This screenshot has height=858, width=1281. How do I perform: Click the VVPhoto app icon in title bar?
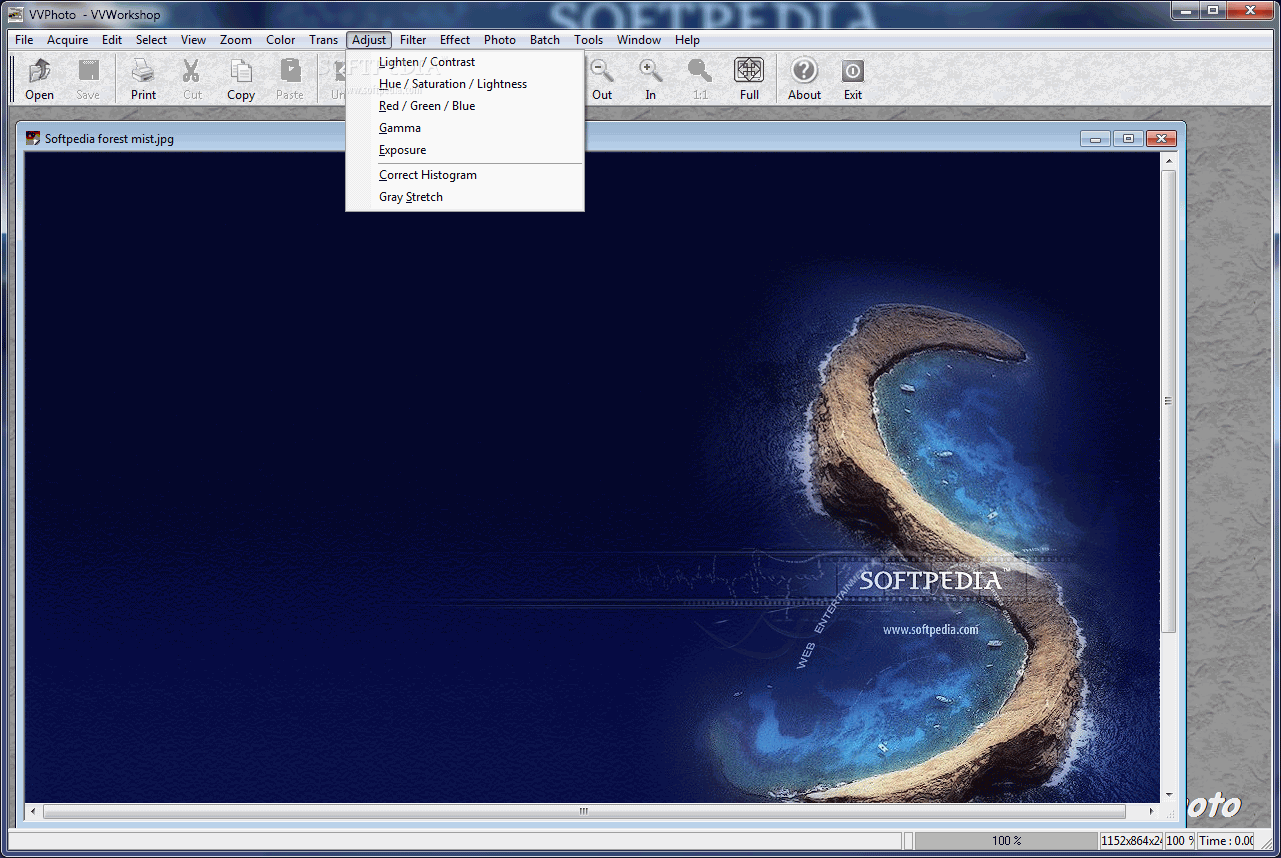pos(16,14)
